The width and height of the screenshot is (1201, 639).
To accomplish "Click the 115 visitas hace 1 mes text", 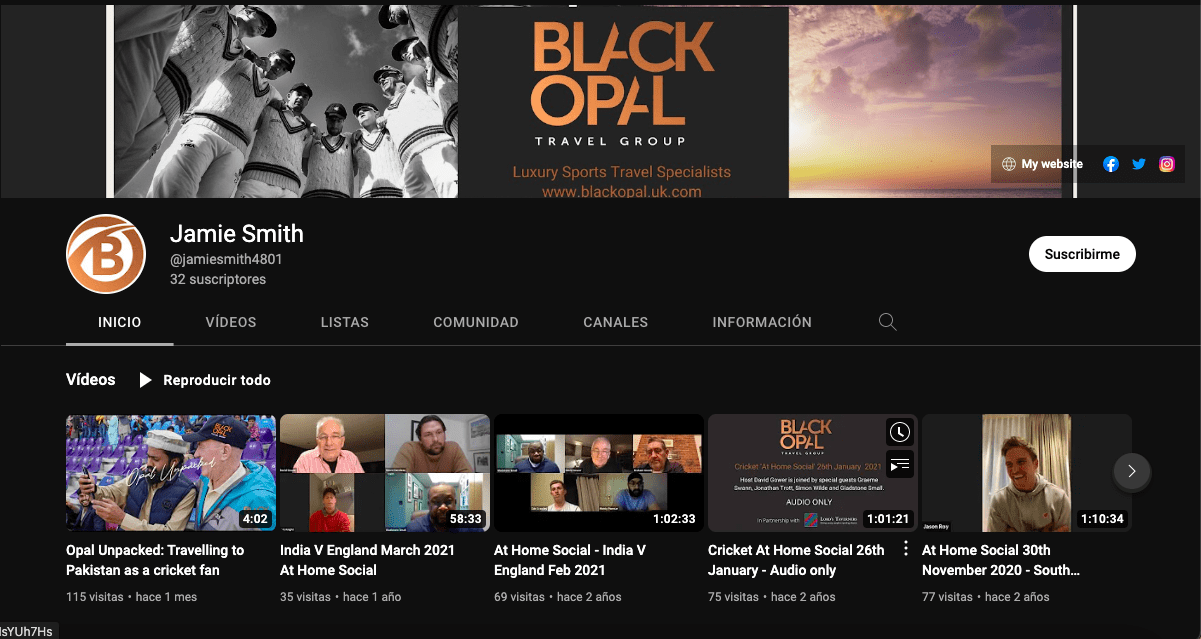I will pos(132,597).
